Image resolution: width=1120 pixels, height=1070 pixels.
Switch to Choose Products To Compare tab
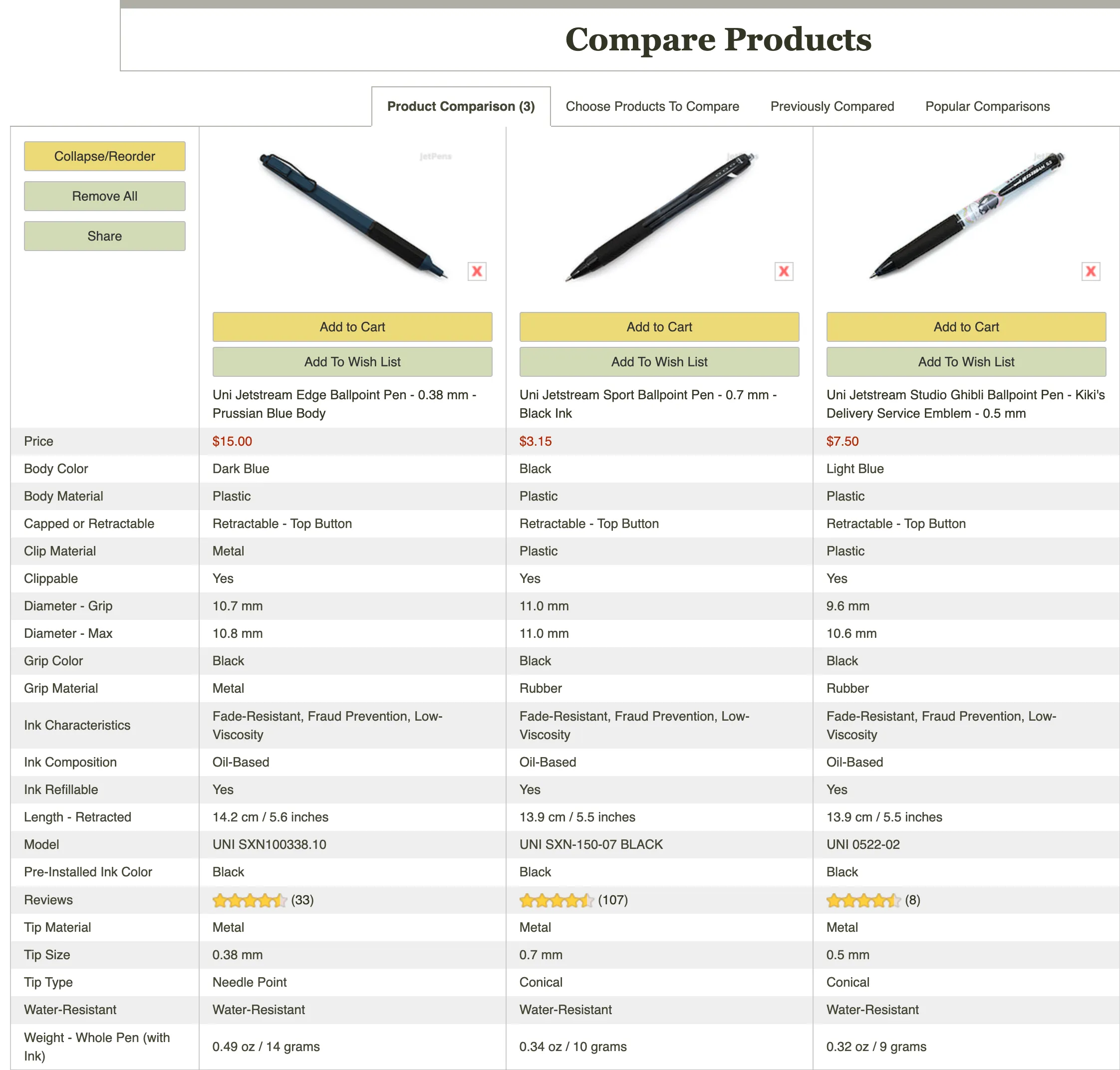(x=652, y=107)
